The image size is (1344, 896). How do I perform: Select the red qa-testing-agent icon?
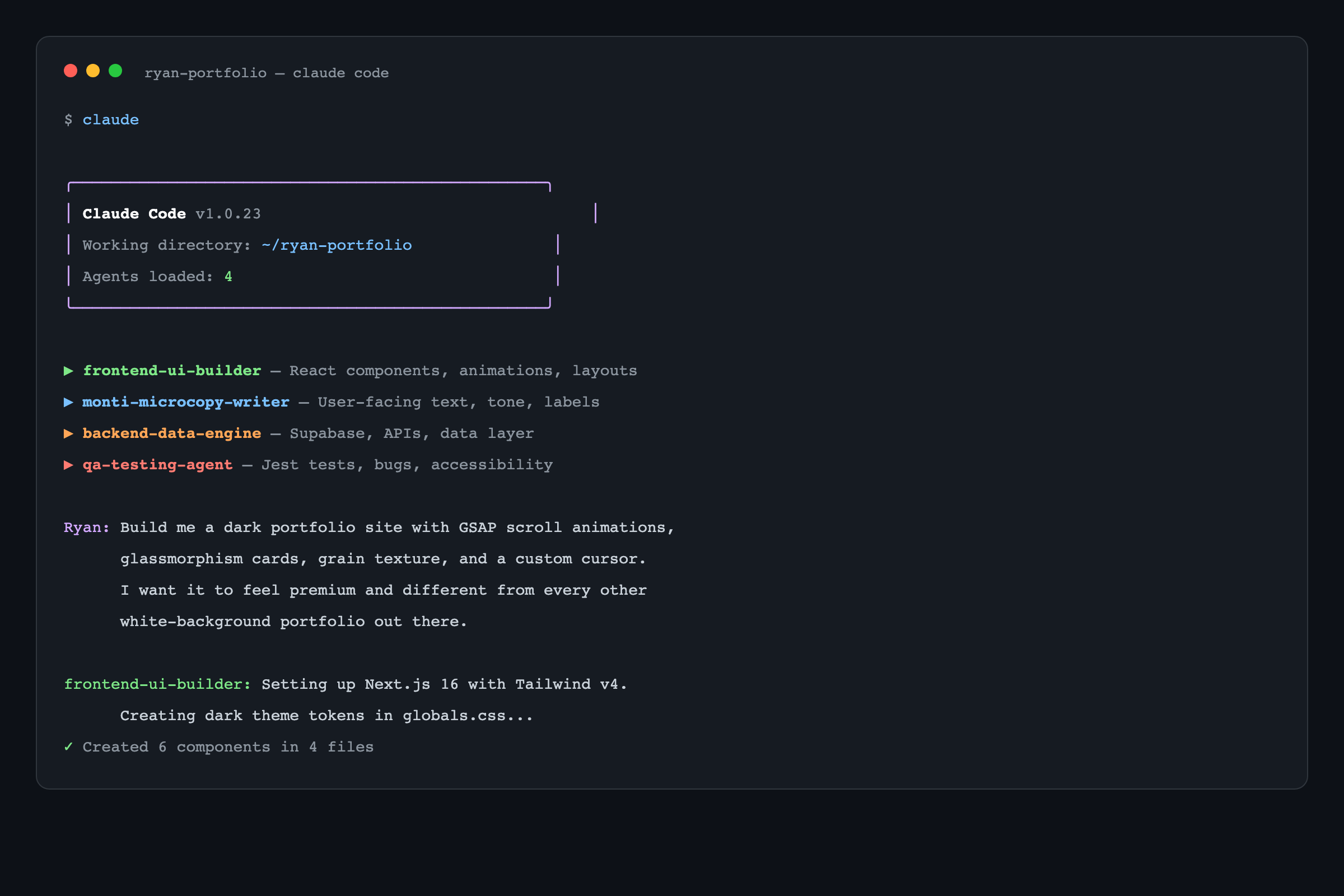[x=68, y=465]
